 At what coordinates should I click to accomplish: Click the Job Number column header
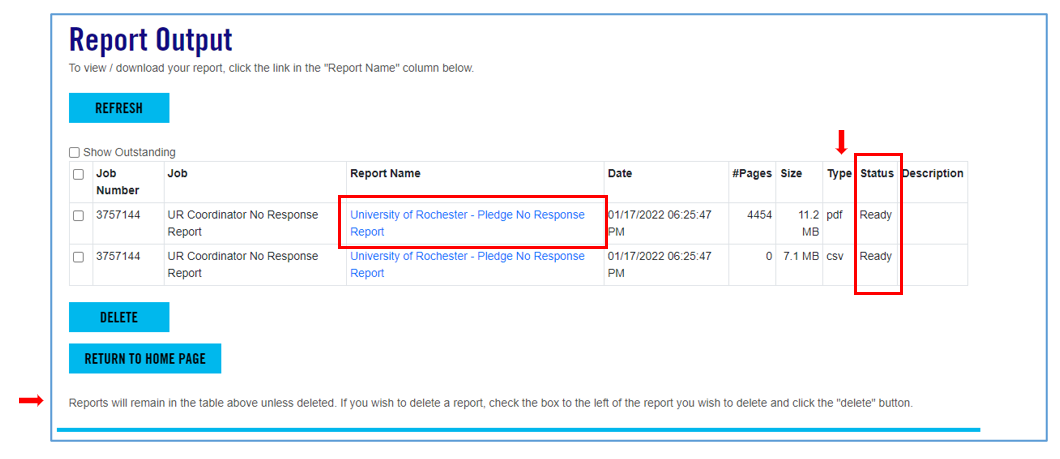click(x=118, y=181)
